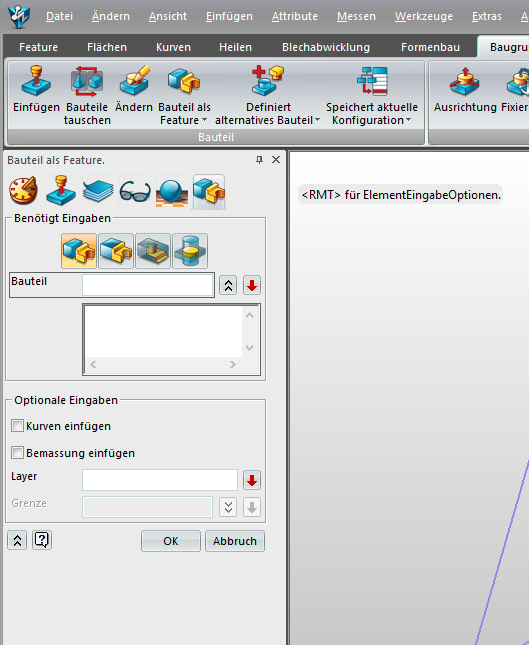This screenshot has height=645, width=529.
Task: Toggle Bemassung einfügen checkbox
Action: pos(17,453)
